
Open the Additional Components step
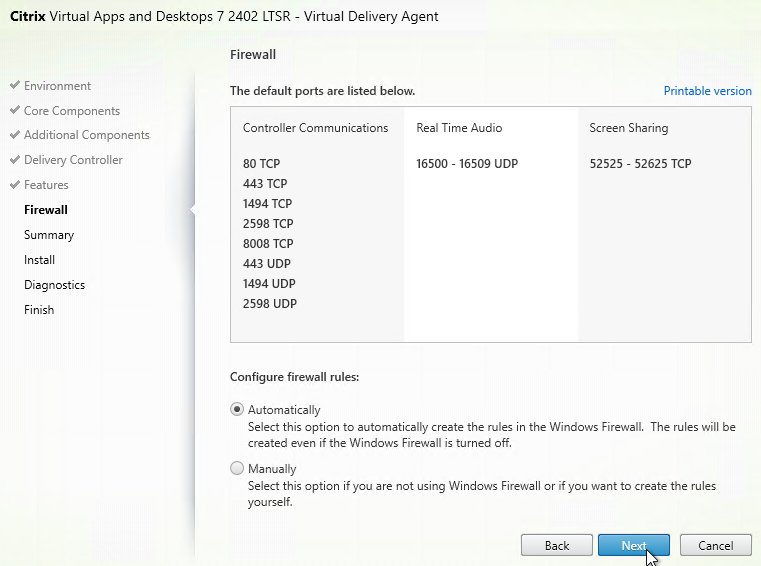[87, 135]
